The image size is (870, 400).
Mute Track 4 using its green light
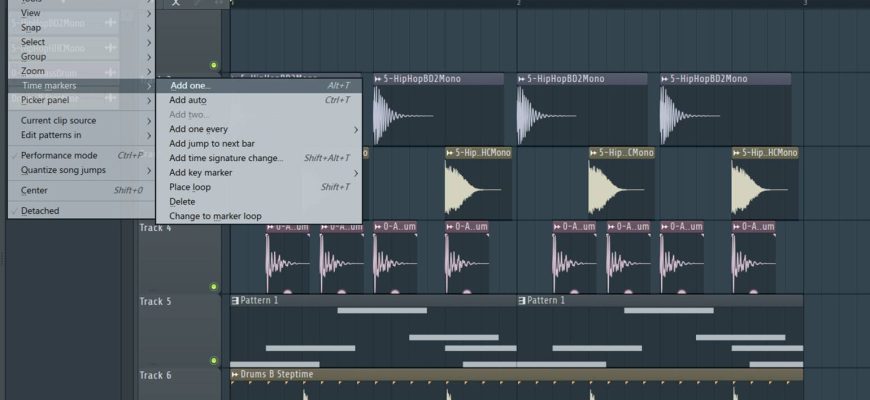(x=214, y=287)
